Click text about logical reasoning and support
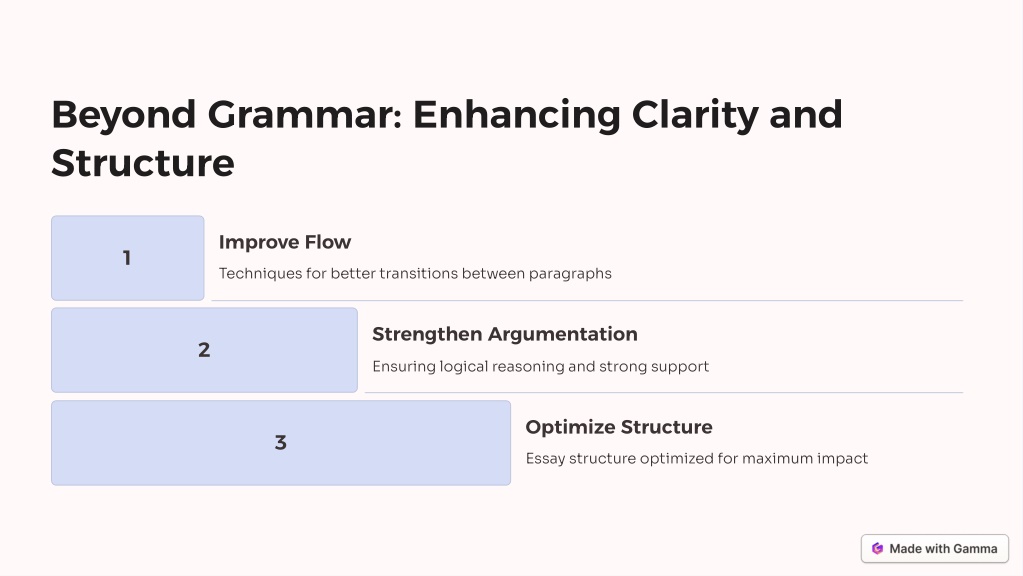This screenshot has height=576, width=1023. (540, 366)
